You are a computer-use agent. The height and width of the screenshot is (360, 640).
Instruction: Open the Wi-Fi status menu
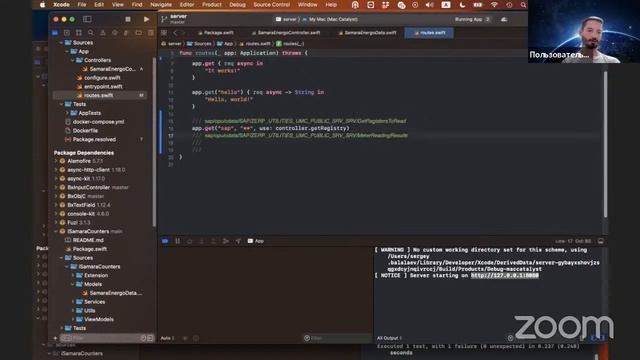[494, 4]
